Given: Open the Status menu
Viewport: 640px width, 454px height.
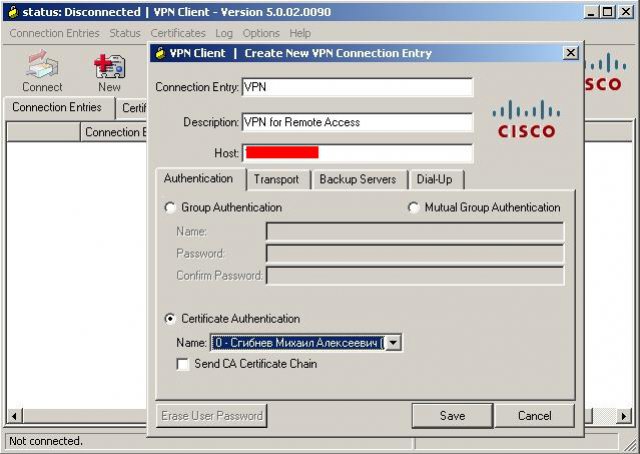Looking at the screenshot, I should pyautogui.click(x=124, y=33).
